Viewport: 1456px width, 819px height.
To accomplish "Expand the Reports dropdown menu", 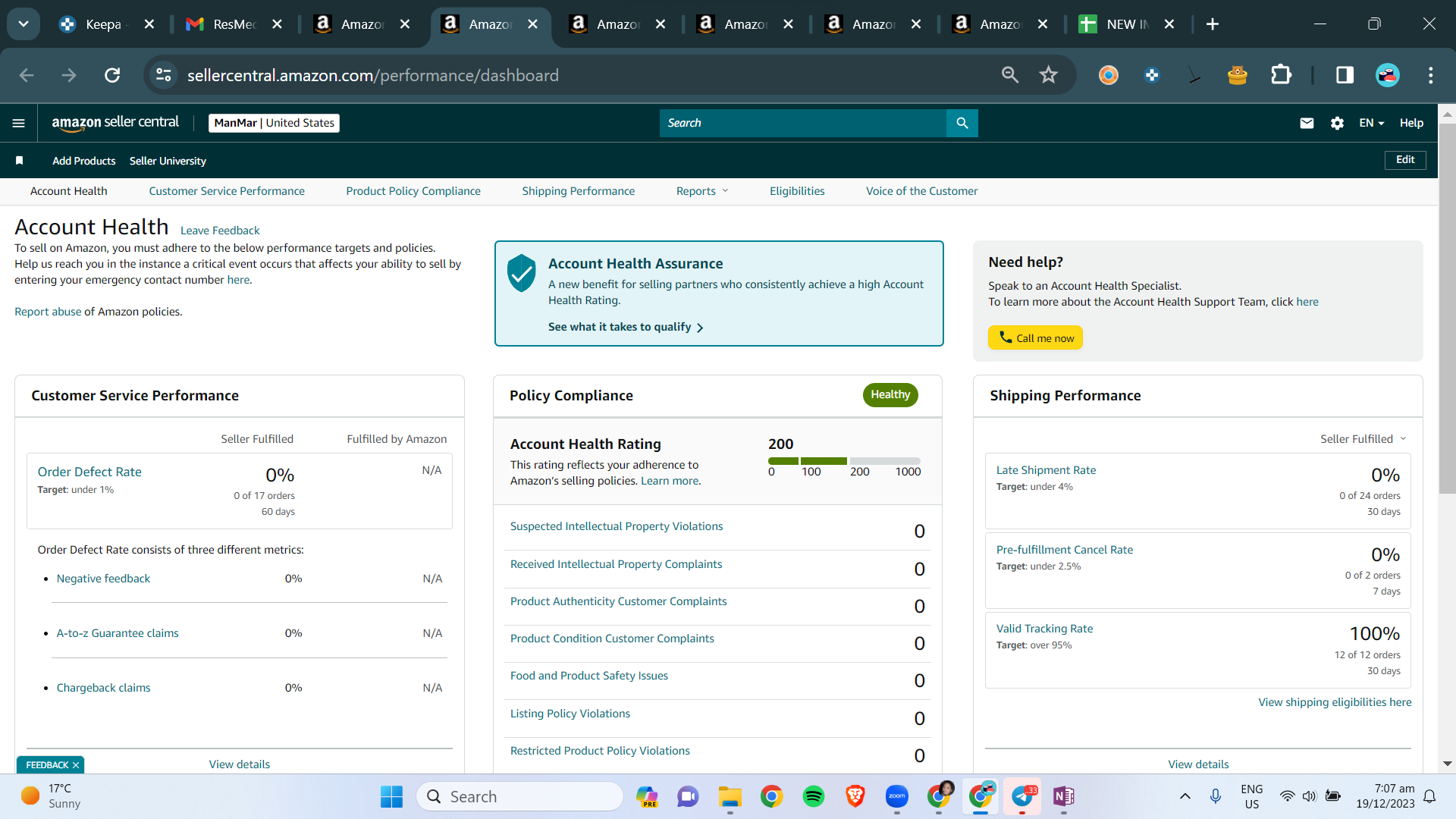I will [702, 191].
